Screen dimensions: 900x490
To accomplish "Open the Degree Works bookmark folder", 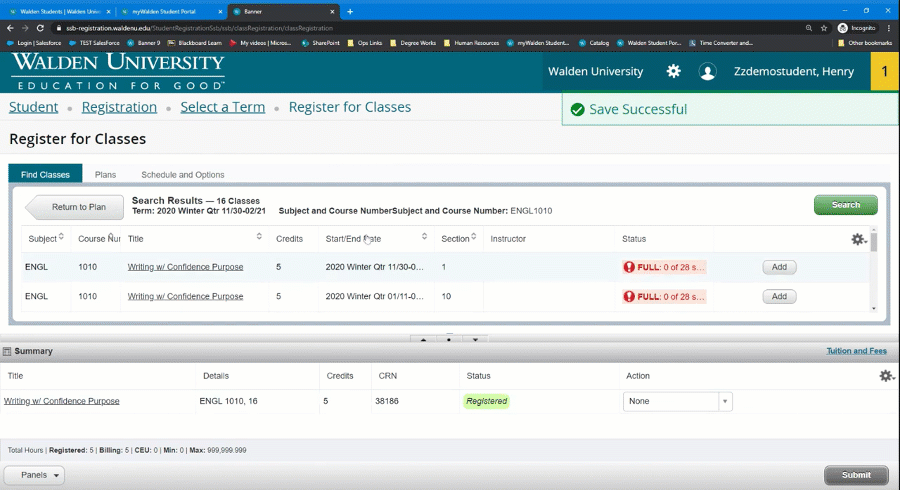I will tap(413, 42).
